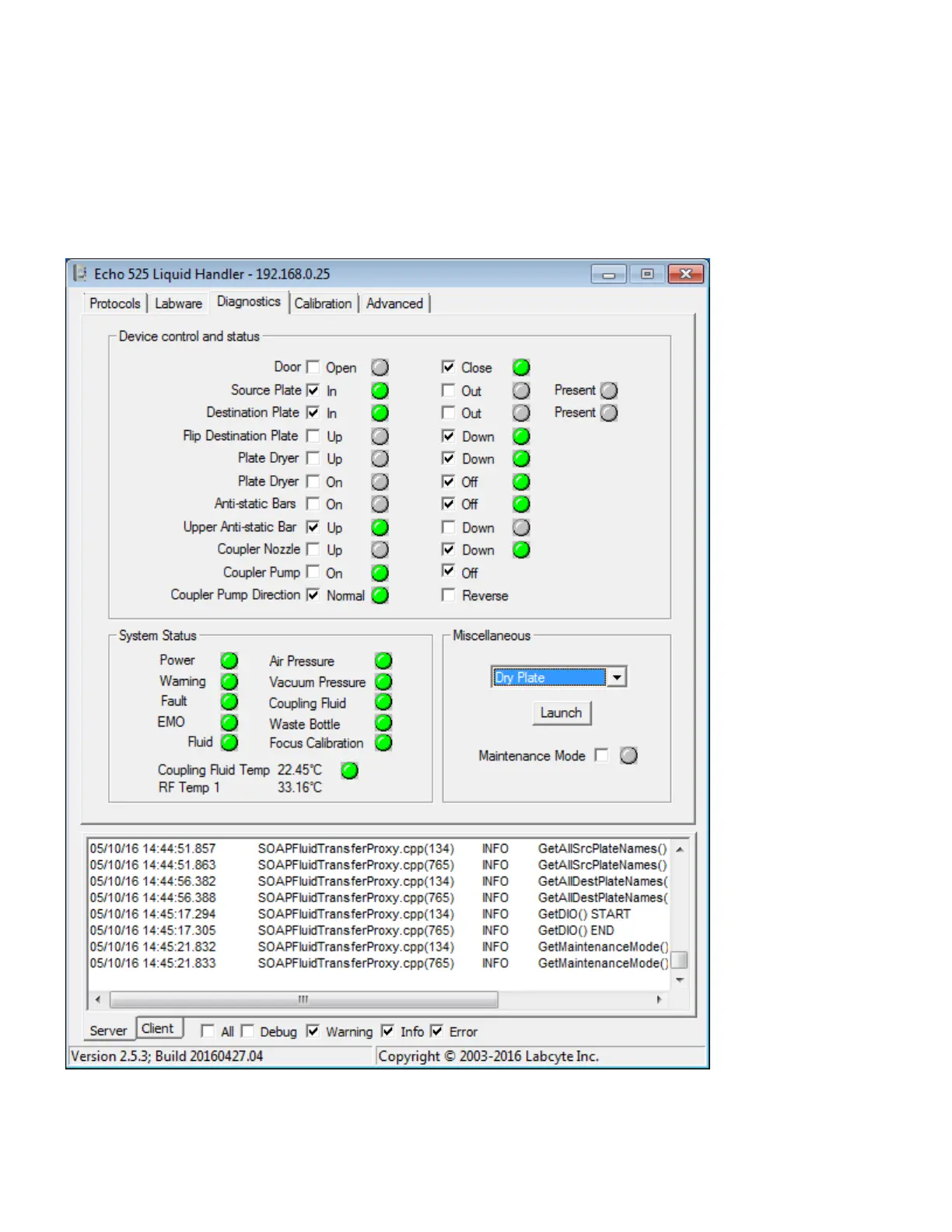Check the Coupler Nozzle Up checkbox
The width and height of the screenshot is (952, 1232).
tap(313, 549)
